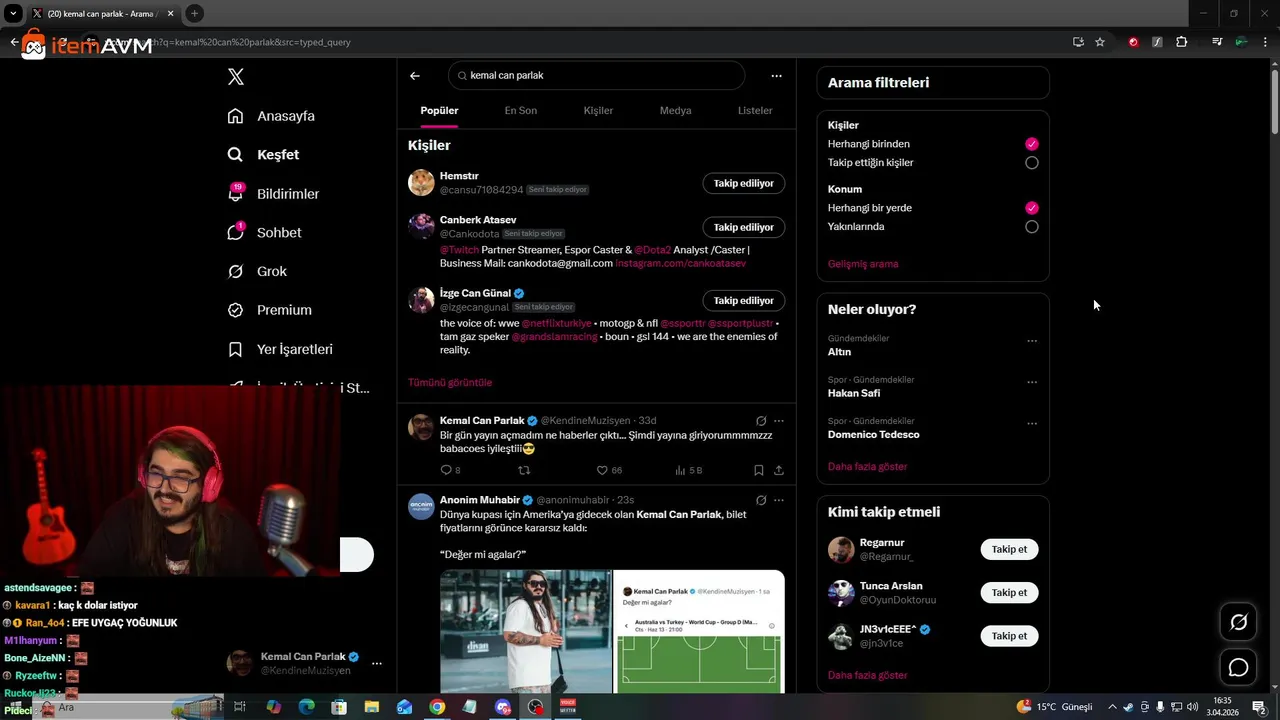Screen dimensions: 1280x720
Task: Open search options three-dot menu
Action: [x=776, y=76]
